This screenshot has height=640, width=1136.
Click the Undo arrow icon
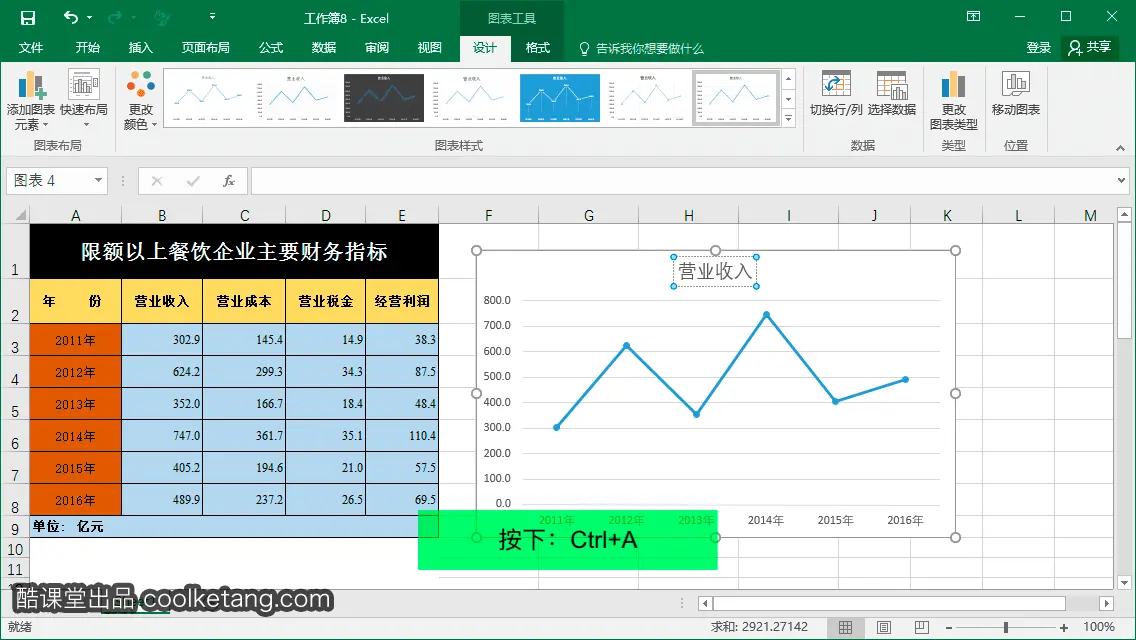[71, 17]
